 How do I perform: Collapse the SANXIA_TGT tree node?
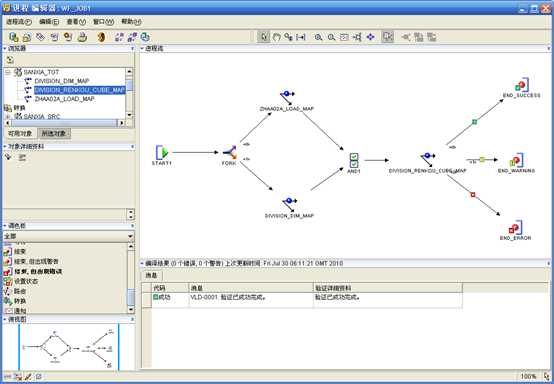coord(8,72)
